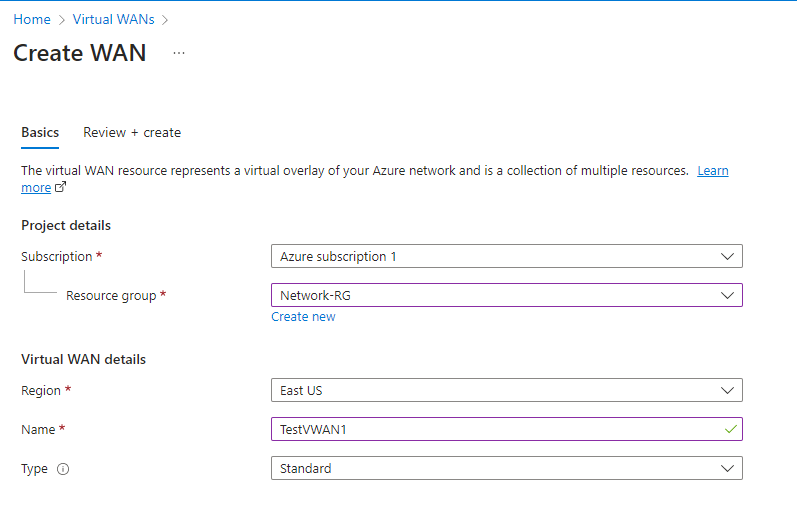Navigate to the Virtual WANs breadcrumb
This screenshot has height=525, width=797.
(x=113, y=19)
